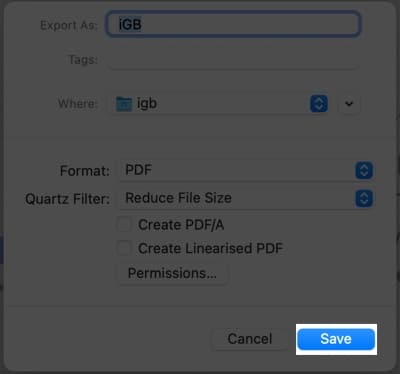The image size is (400, 374).
Task: Click the igb folder name
Action: [x=147, y=104]
